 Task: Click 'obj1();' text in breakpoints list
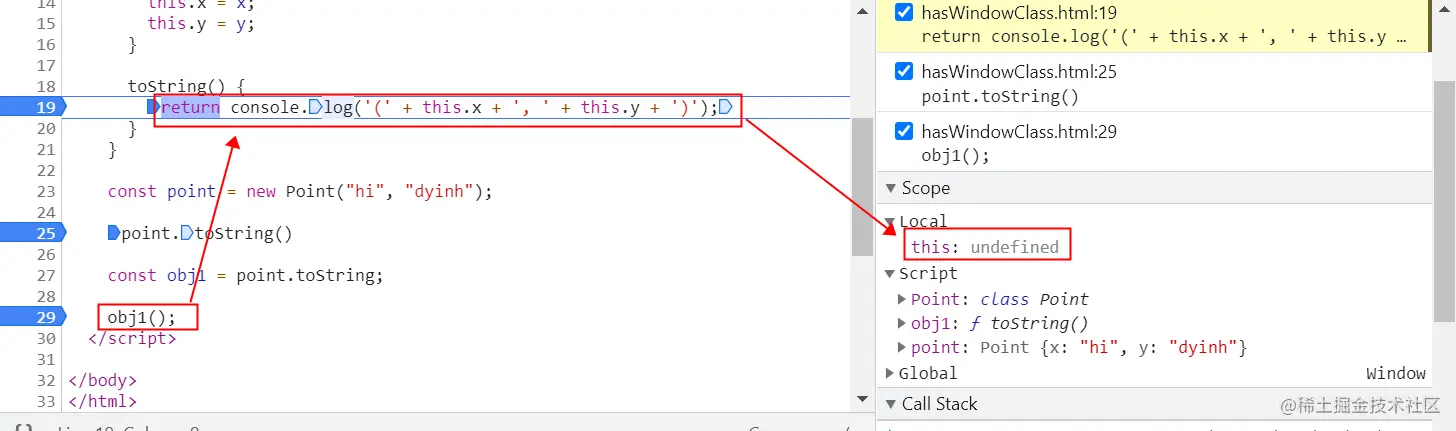(x=955, y=156)
